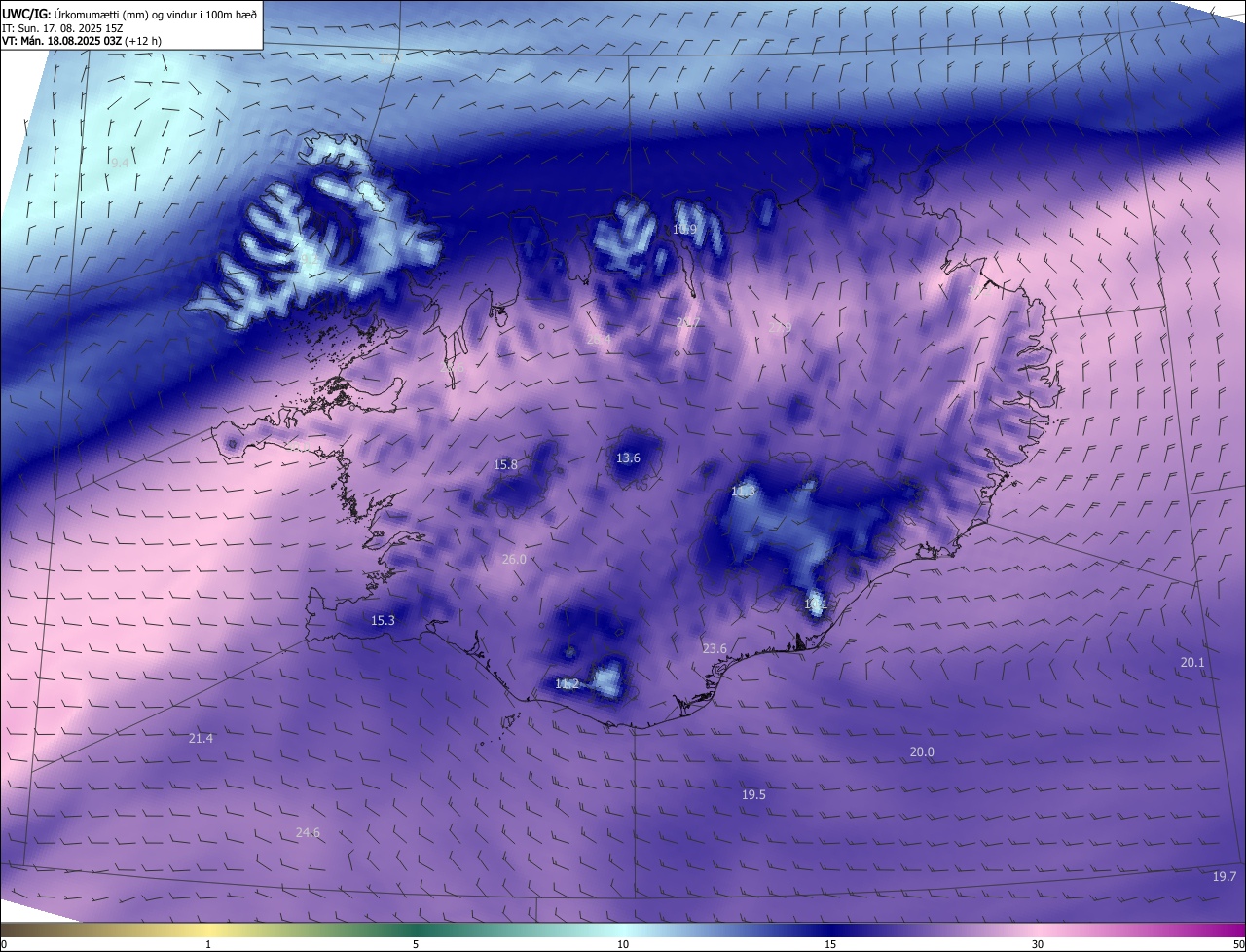Click the 20.0 value label on the map
Screen dimensions: 1246x952
click(922, 751)
